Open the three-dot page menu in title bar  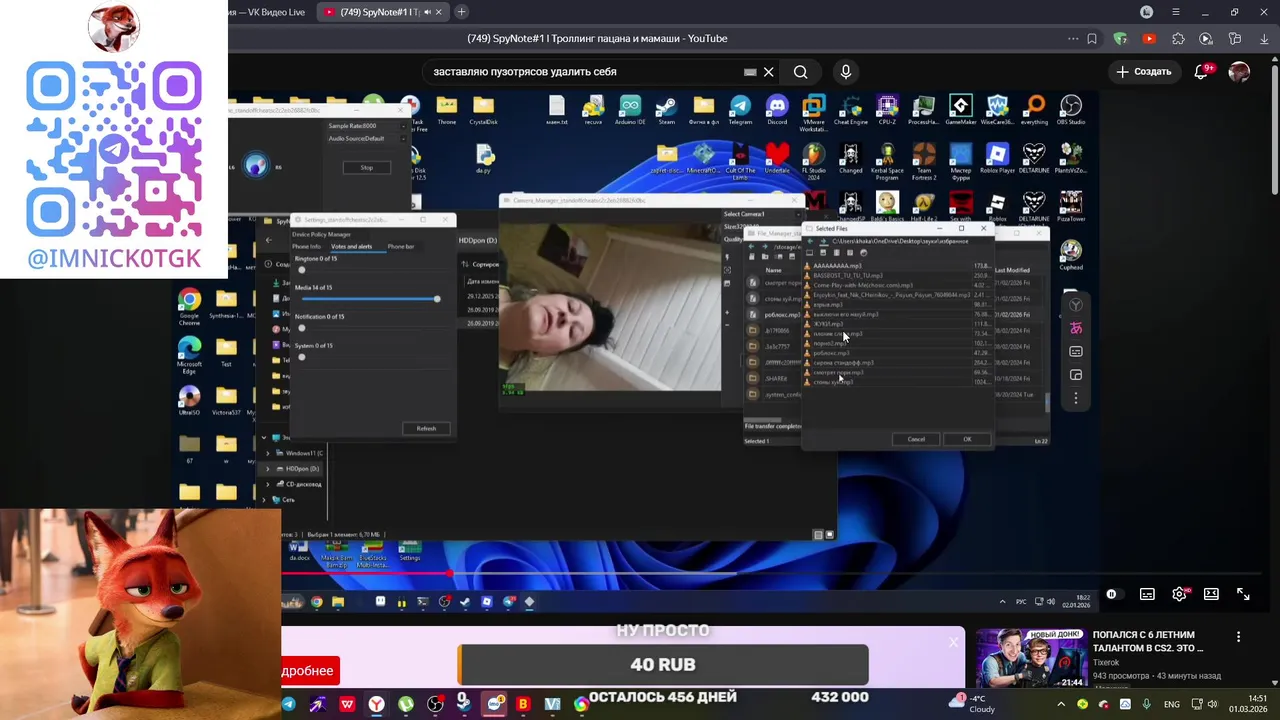1073,39
